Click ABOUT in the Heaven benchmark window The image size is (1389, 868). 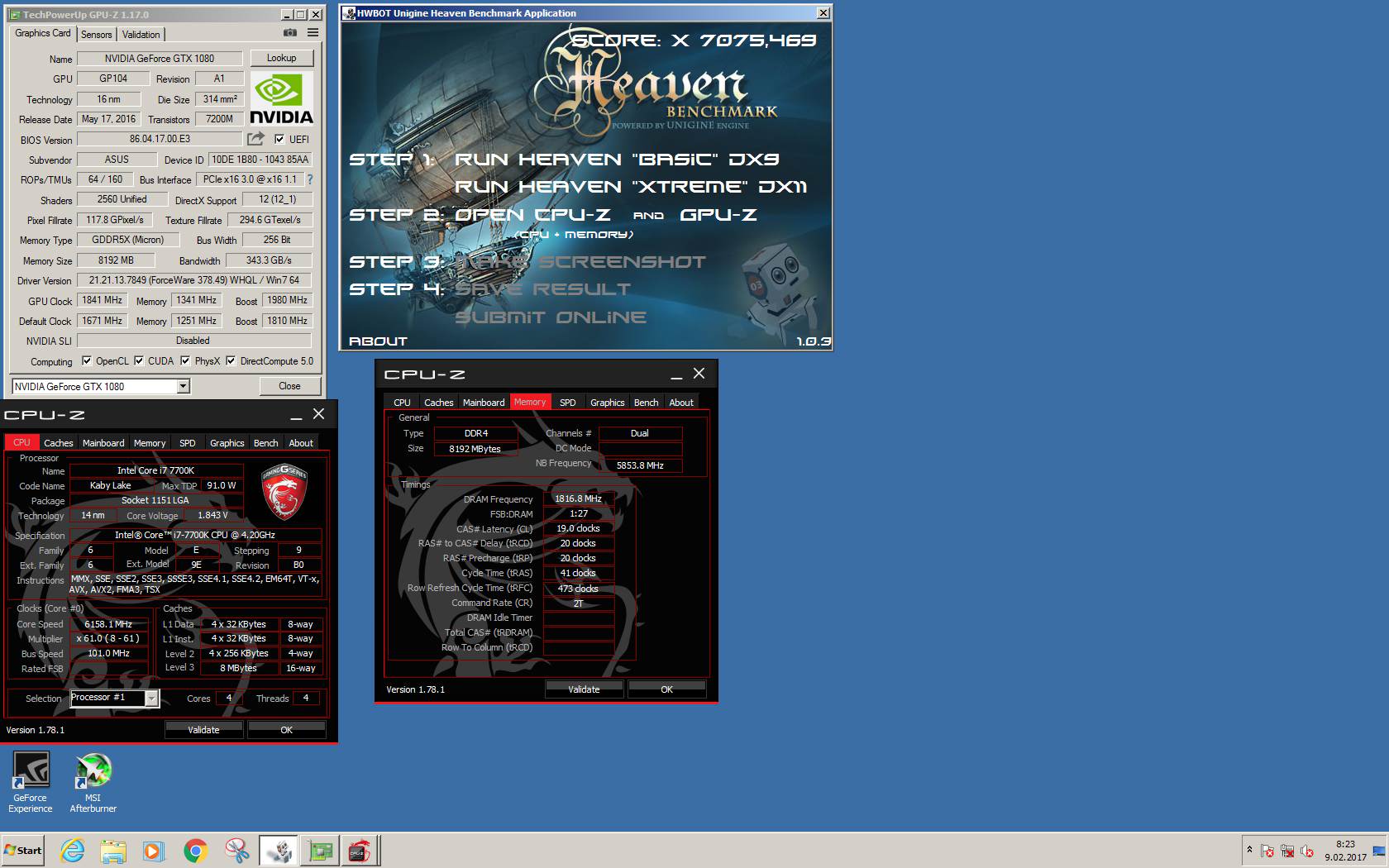378,341
